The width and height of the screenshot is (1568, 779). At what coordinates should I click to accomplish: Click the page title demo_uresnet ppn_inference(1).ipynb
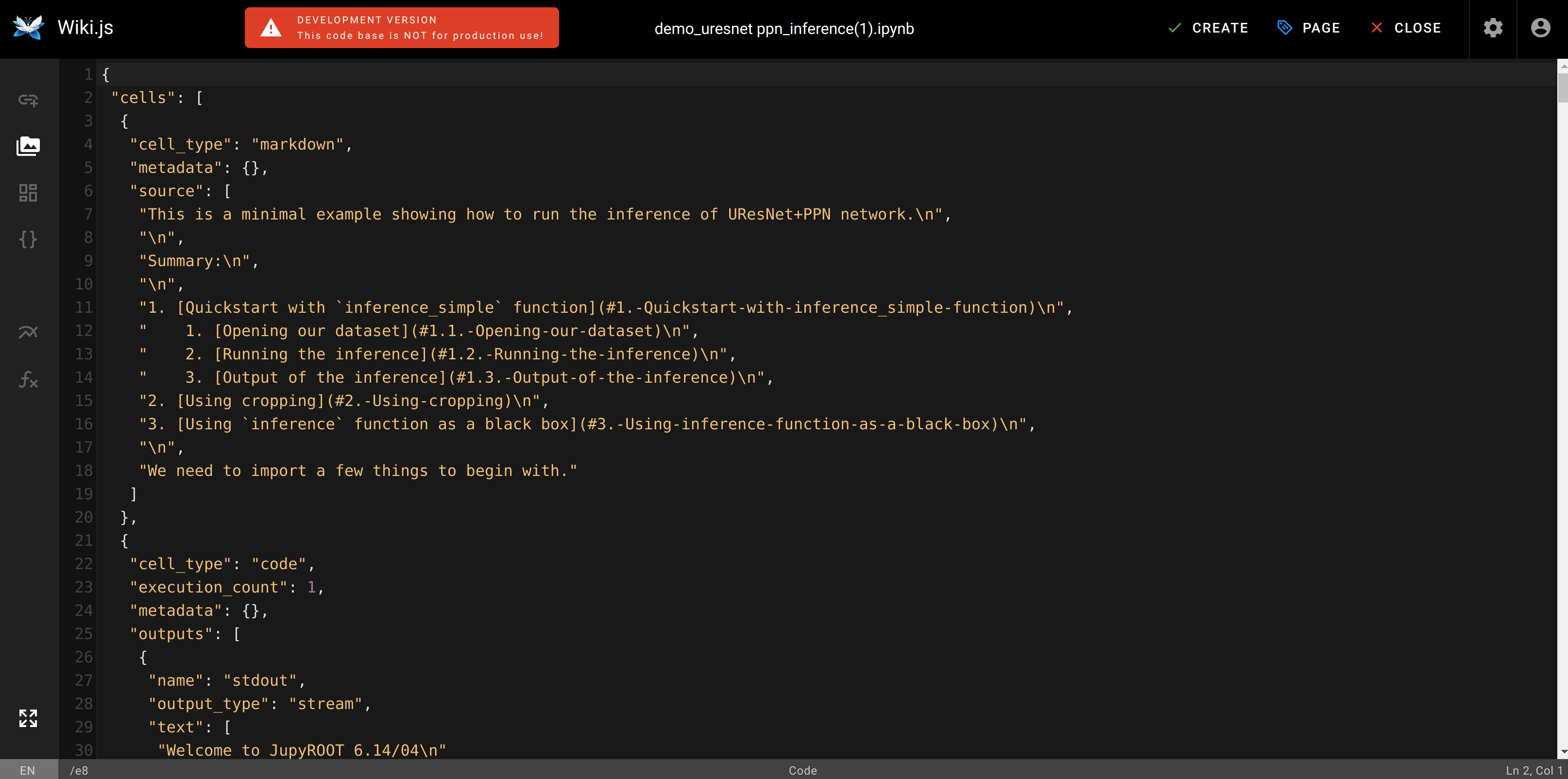784,29
